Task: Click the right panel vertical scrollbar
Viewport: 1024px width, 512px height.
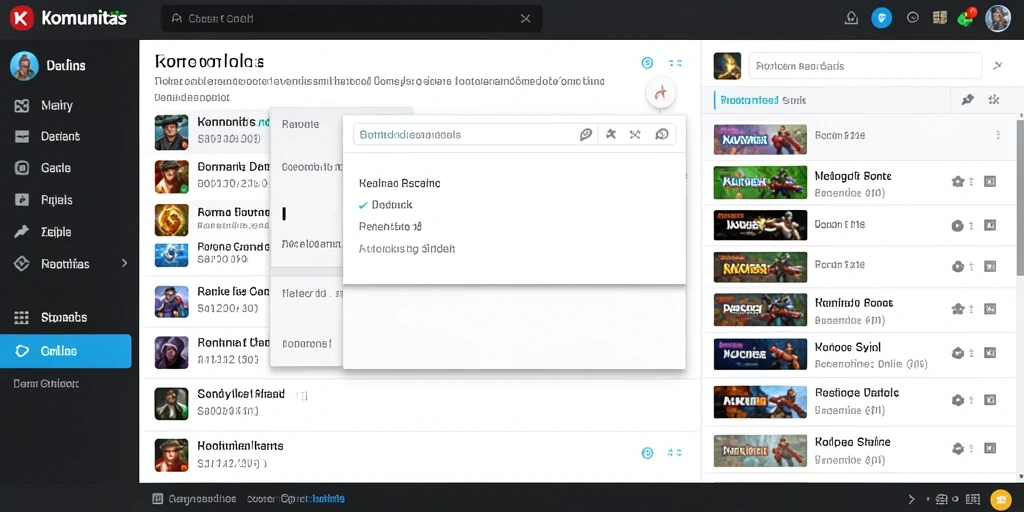Action: [x=1020, y=196]
